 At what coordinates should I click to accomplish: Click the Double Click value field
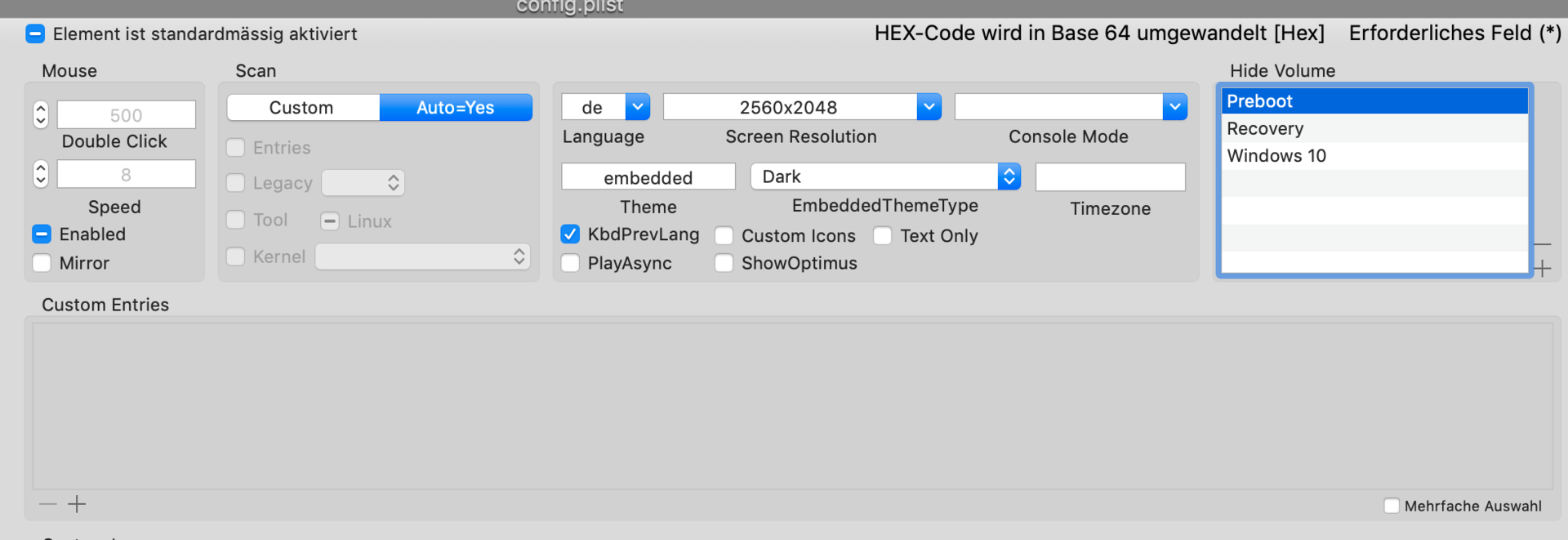pos(126,115)
